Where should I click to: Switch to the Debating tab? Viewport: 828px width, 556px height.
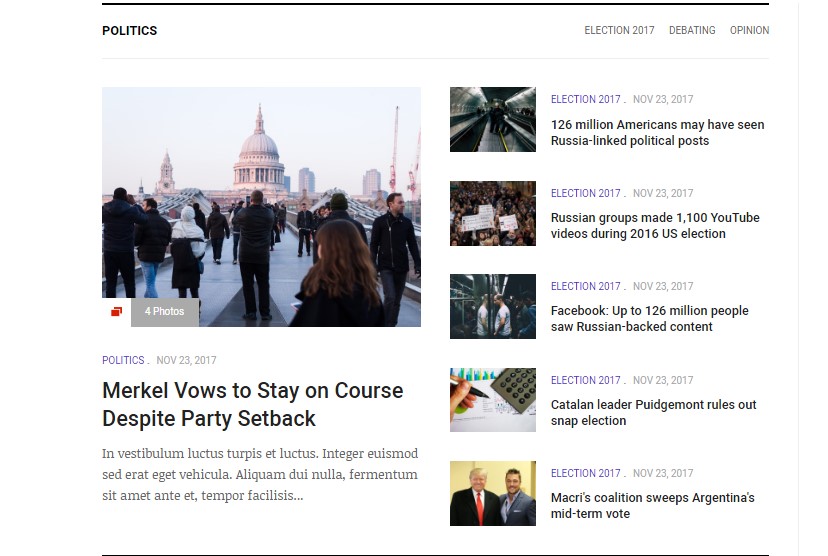(x=692, y=31)
